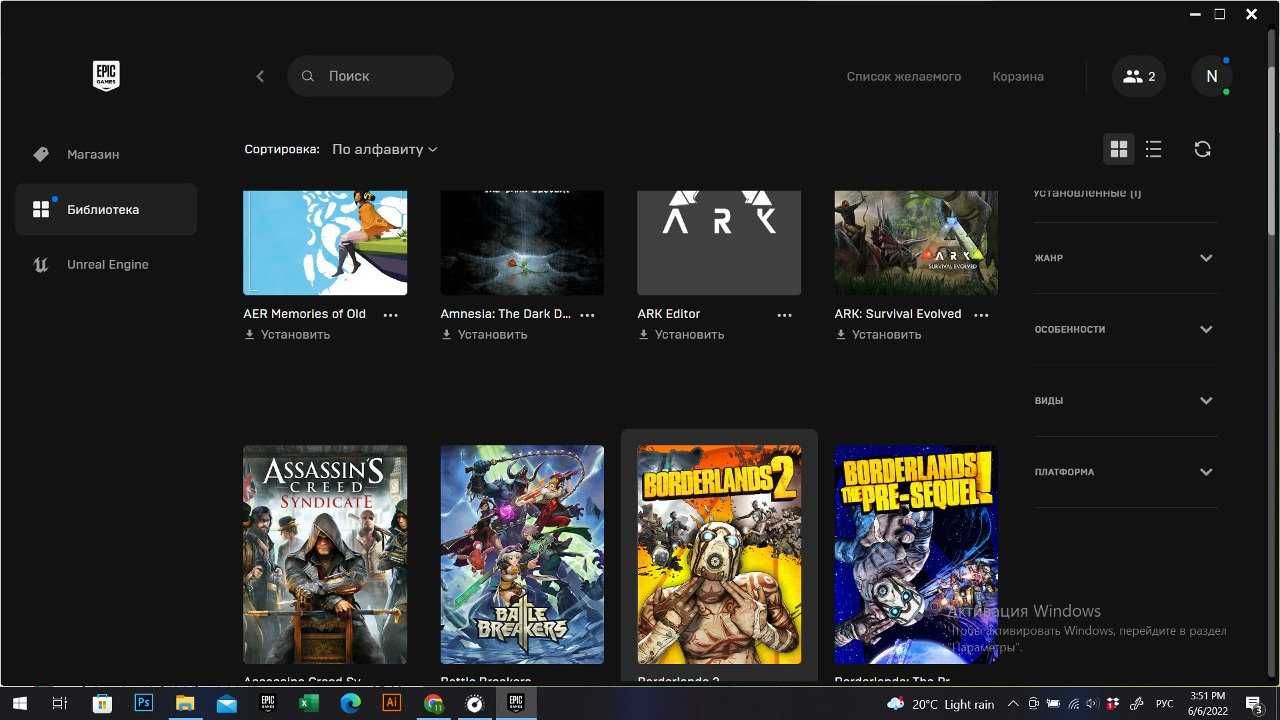The width and height of the screenshot is (1280, 720).
Task: Install Amnesia: The Dark Descent via Установить
Action: pyautogui.click(x=484, y=335)
